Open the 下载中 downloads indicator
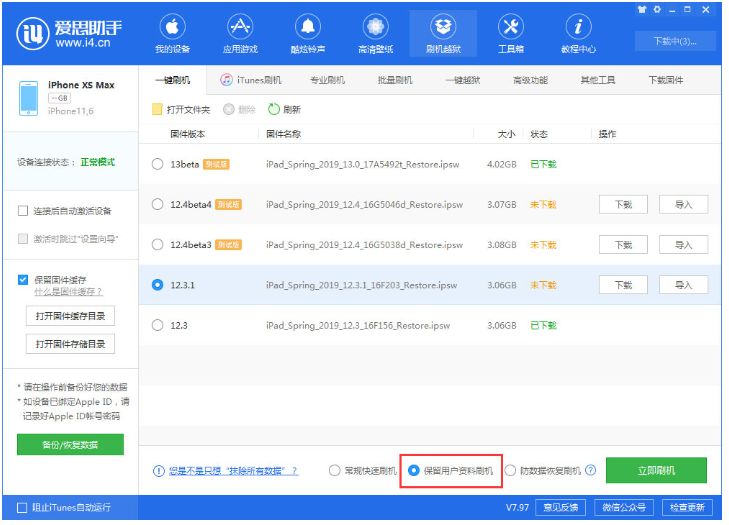 point(681,41)
